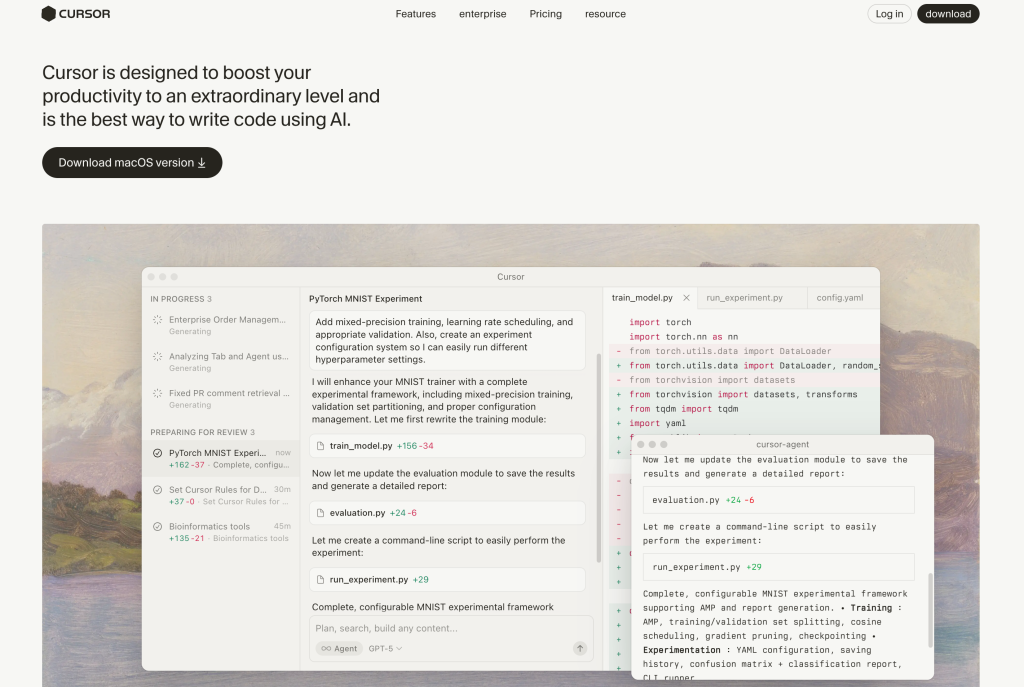Click the cursor-agent window scrollbar

pyautogui.click(x=929, y=610)
